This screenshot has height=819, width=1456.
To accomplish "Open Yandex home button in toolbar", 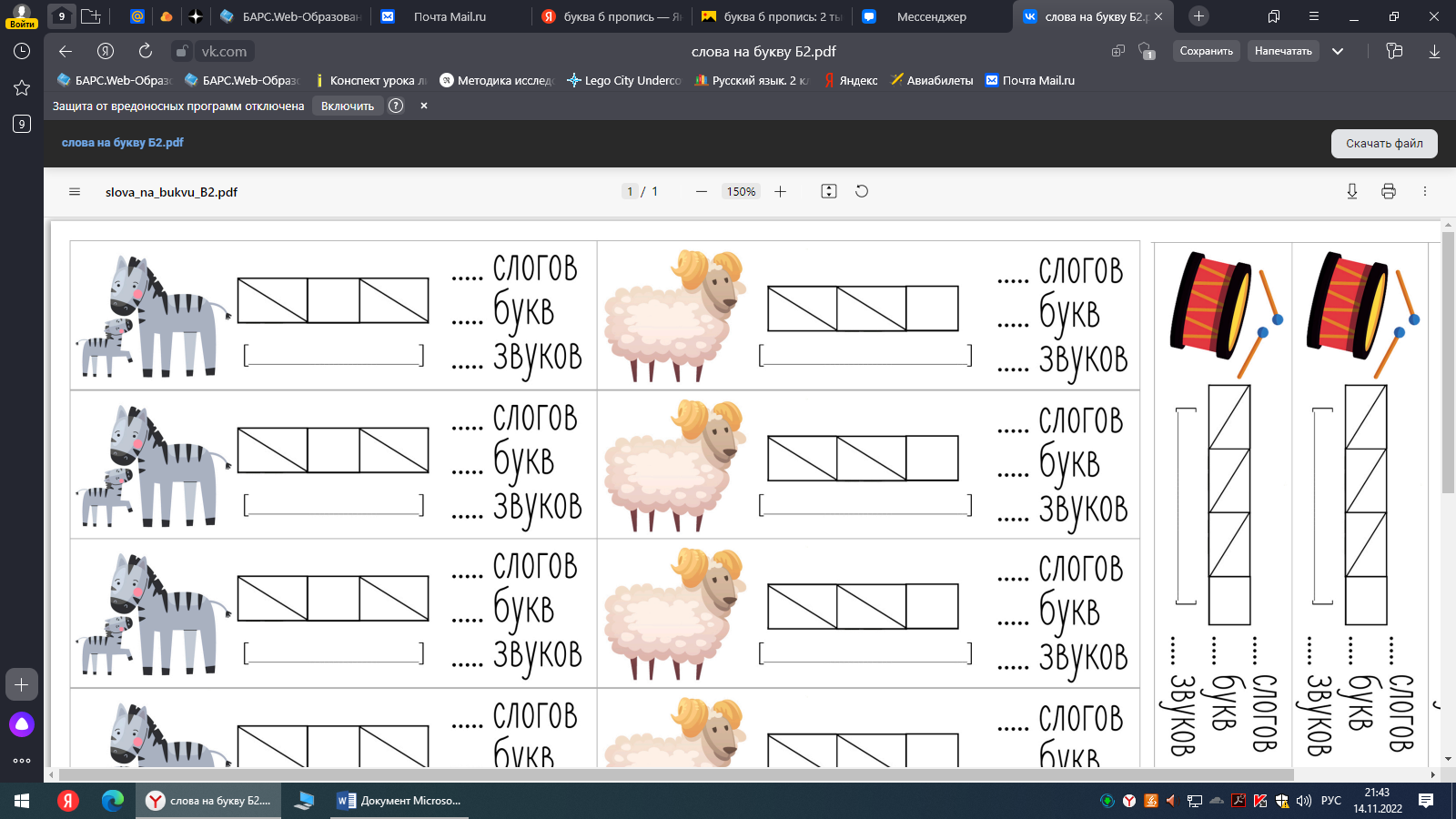I will pos(106,51).
